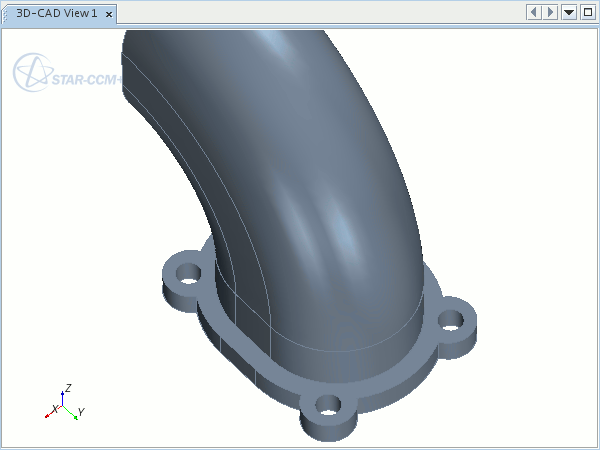This screenshot has width=600, height=450.
Task: Maximize the 3D-CAD view window
Action: click(586, 12)
